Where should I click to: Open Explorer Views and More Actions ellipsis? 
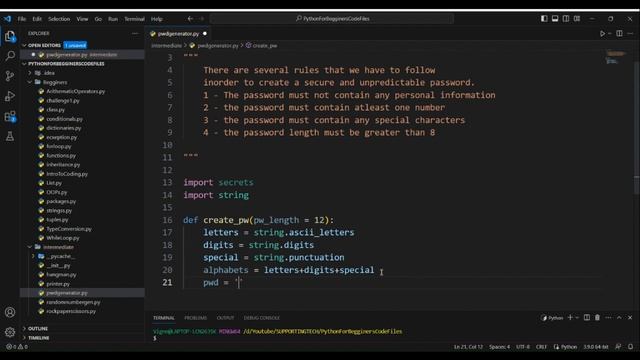tap(135, 33)
